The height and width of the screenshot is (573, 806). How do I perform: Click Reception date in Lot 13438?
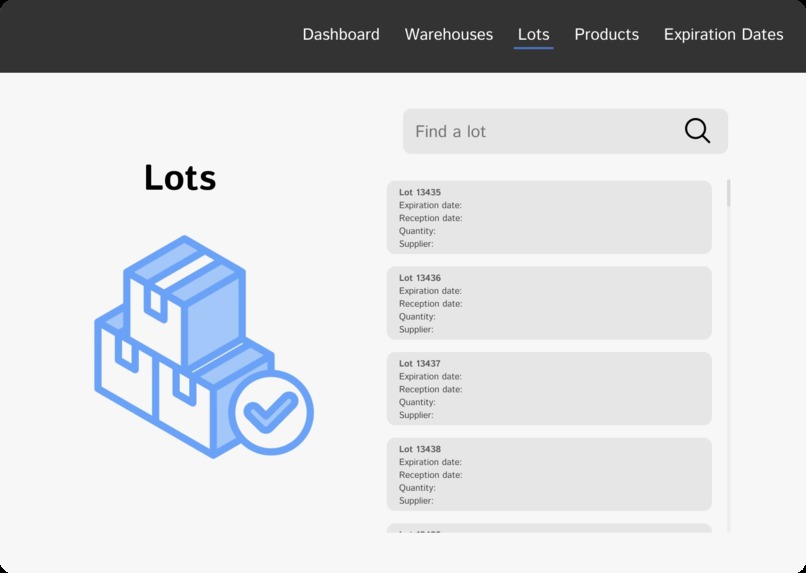pos(431,475)
